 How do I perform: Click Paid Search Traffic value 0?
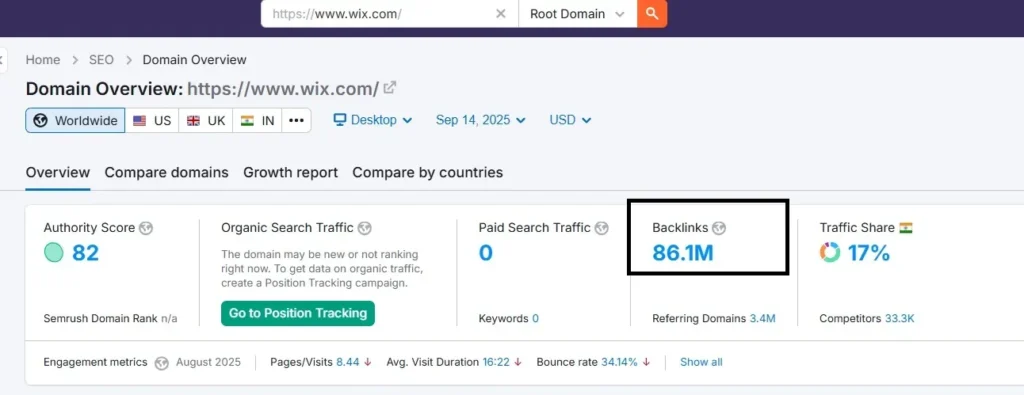[x=486, y=253]
